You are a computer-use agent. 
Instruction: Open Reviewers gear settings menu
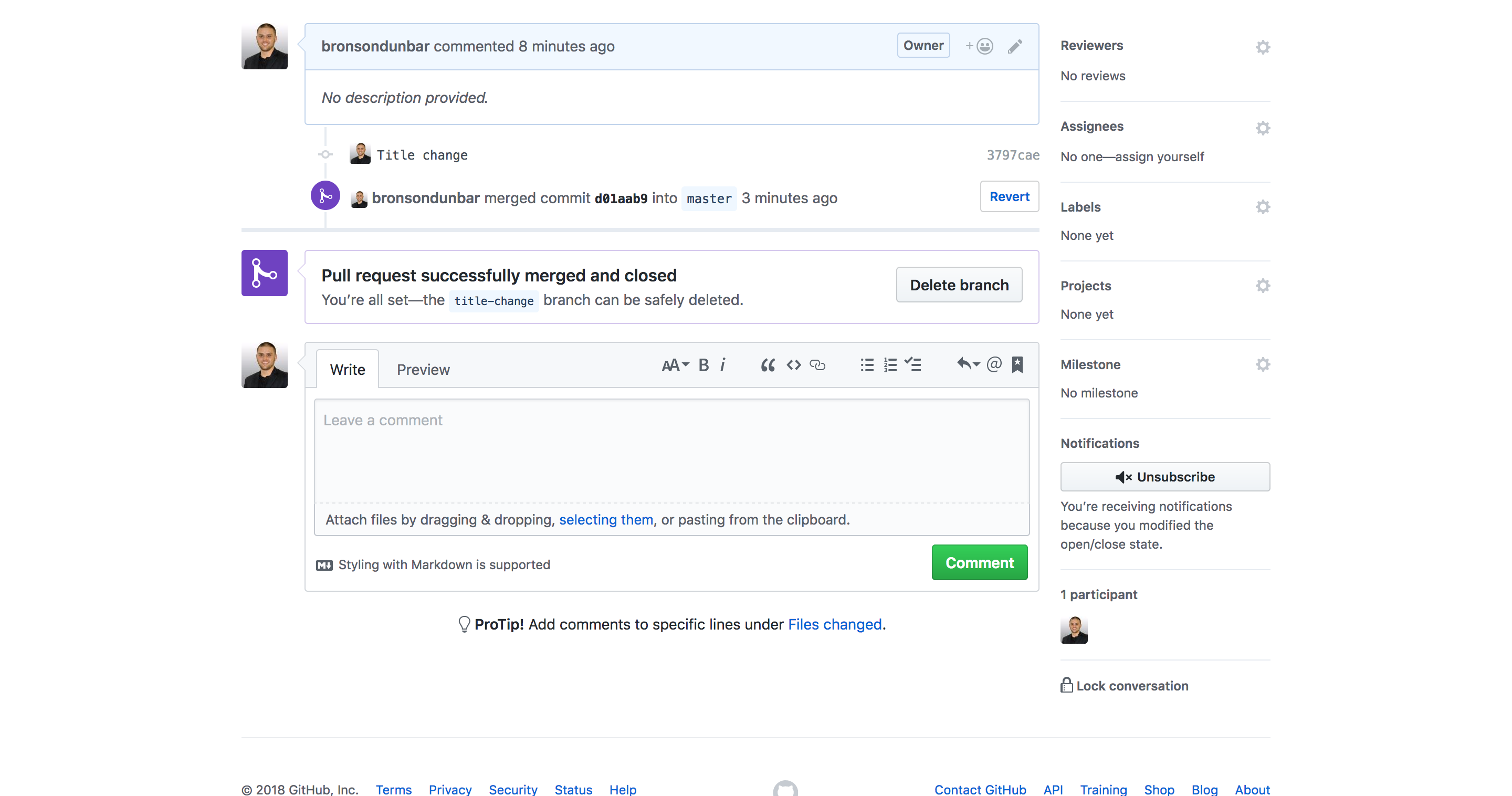coord(1263,47)
